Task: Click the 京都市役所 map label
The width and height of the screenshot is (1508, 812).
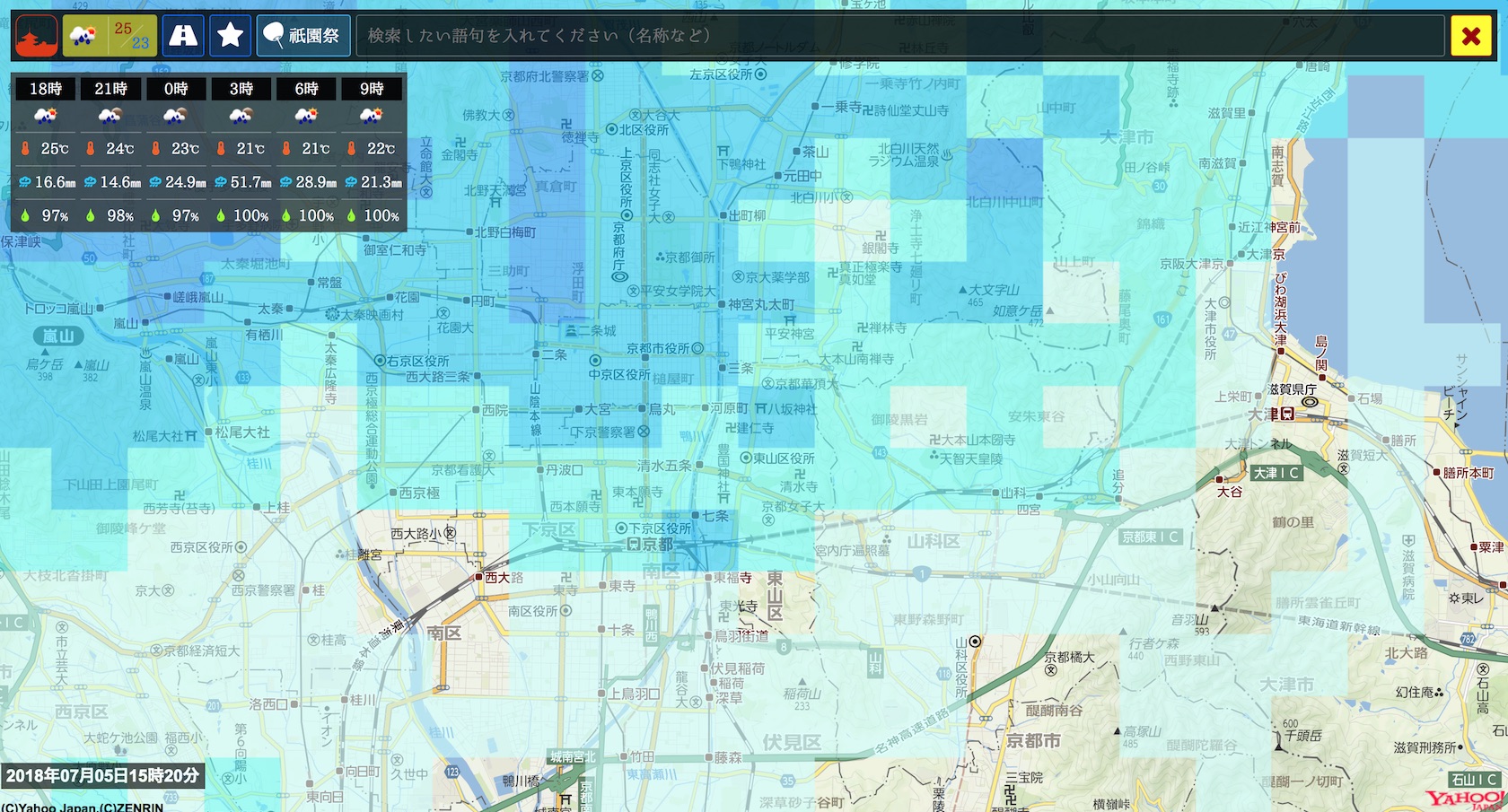Action: tap(659, 348)
